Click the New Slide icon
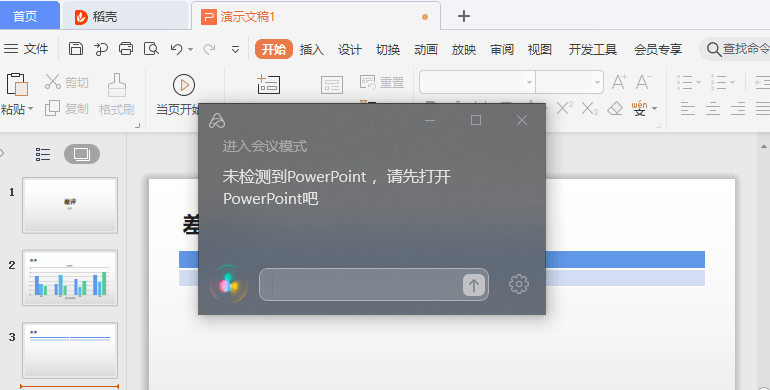The height and width of the screenshot is (390, 770). coord(269,84)
